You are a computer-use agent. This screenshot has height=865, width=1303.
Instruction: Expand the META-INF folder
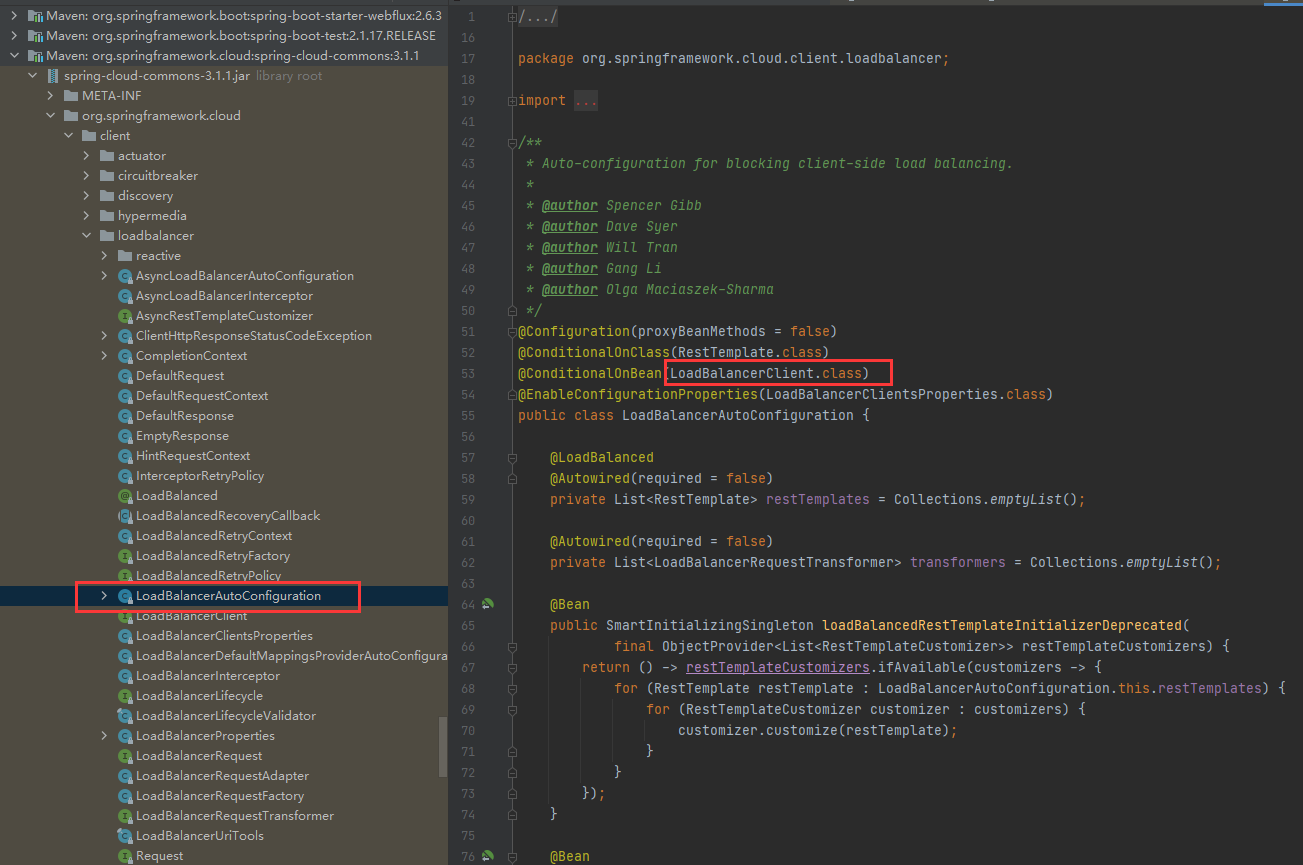[51, 96]
